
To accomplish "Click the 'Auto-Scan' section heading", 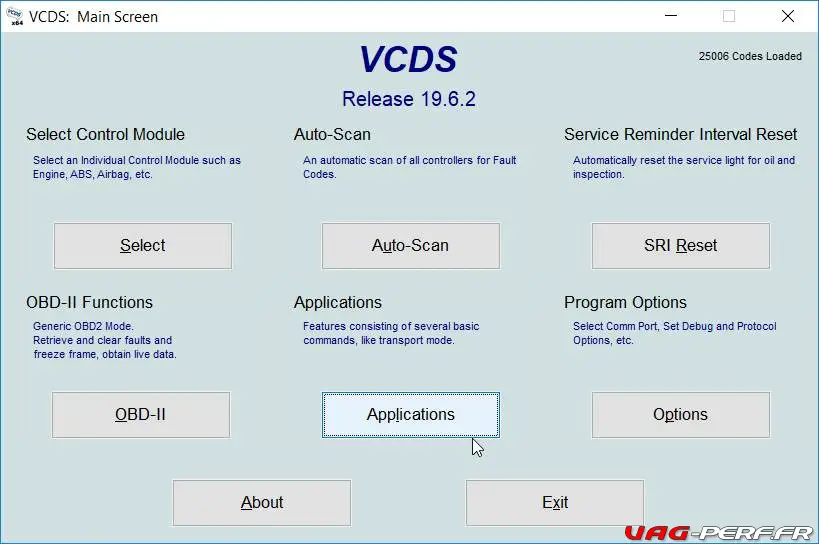I will [332, 135].
